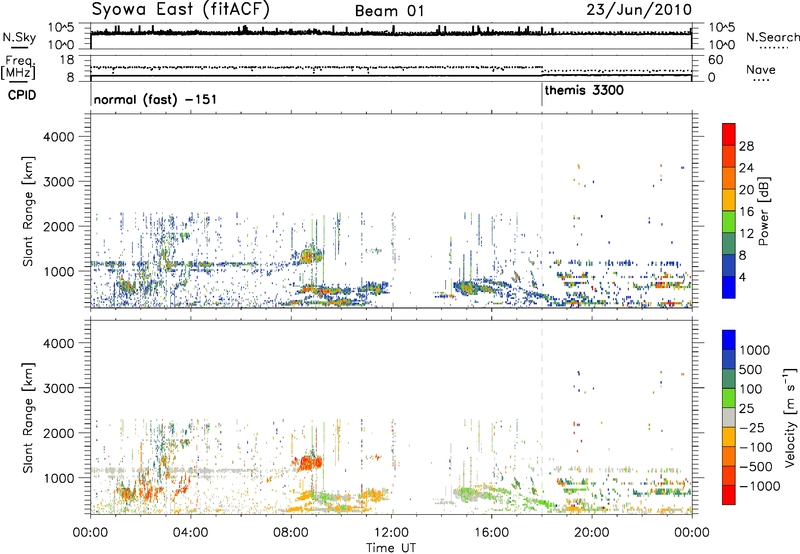This screenshot has height=554, width=800.
Task: Click the 'Time UT' axis label
Action: 391,548
